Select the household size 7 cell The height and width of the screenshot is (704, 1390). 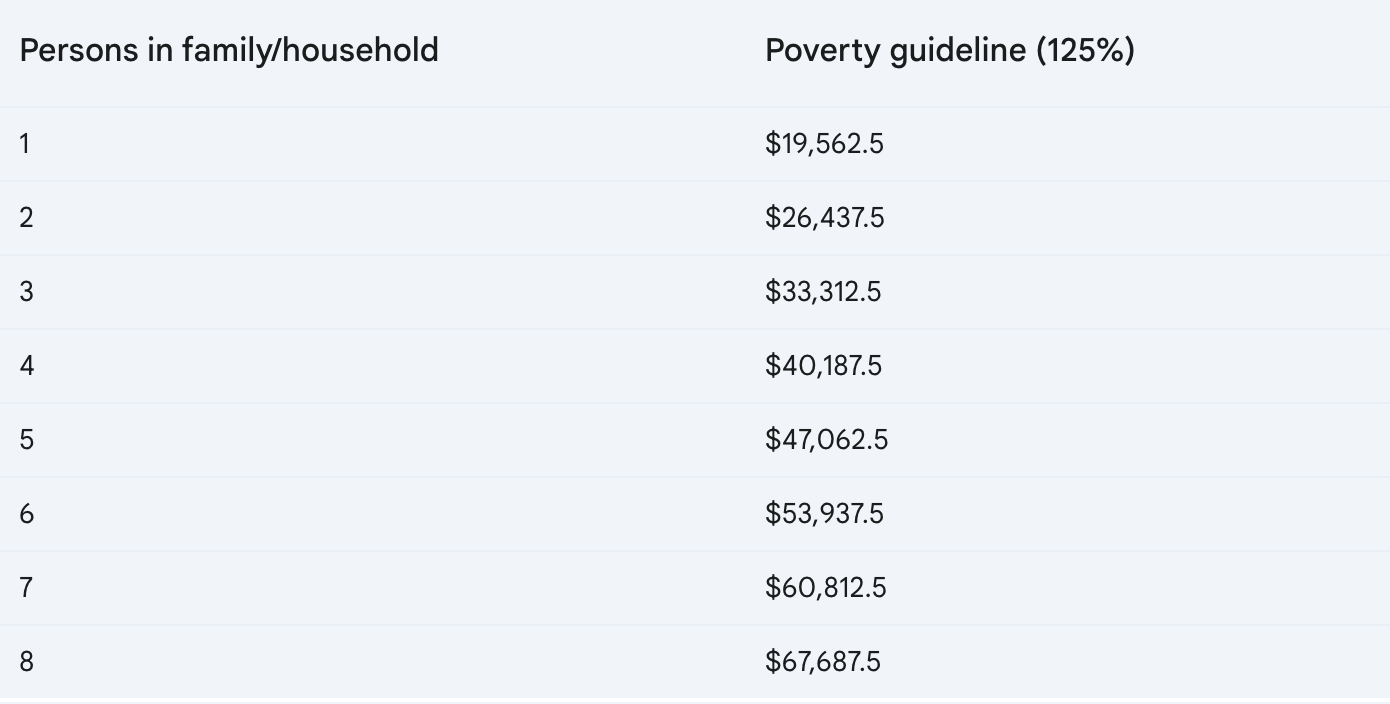[26, 588]
